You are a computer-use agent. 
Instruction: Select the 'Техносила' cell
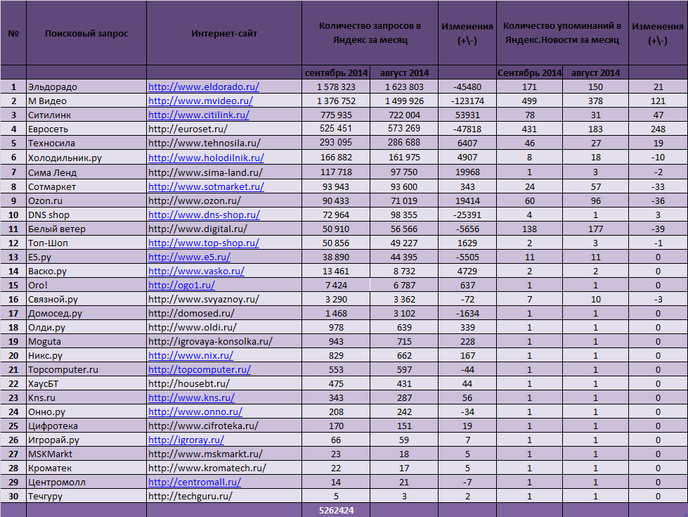(86, 143)
